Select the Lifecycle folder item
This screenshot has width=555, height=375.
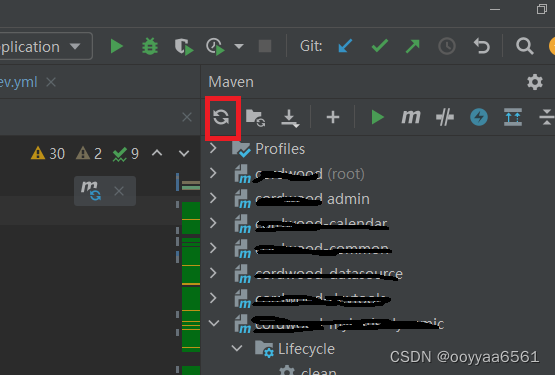point(306,349)
